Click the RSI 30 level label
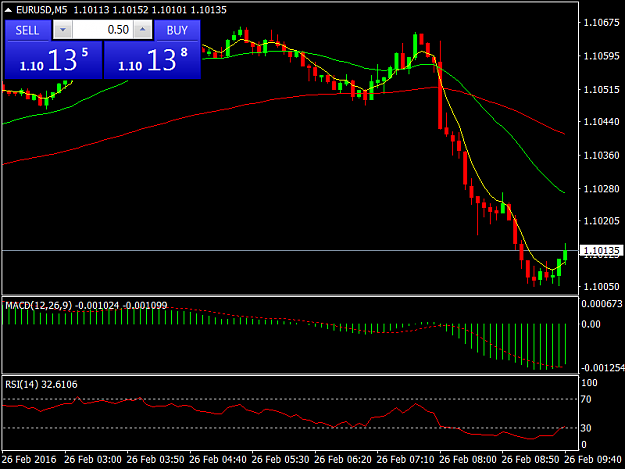This screenshot has height=469, width=625. [x=586, y=428]
